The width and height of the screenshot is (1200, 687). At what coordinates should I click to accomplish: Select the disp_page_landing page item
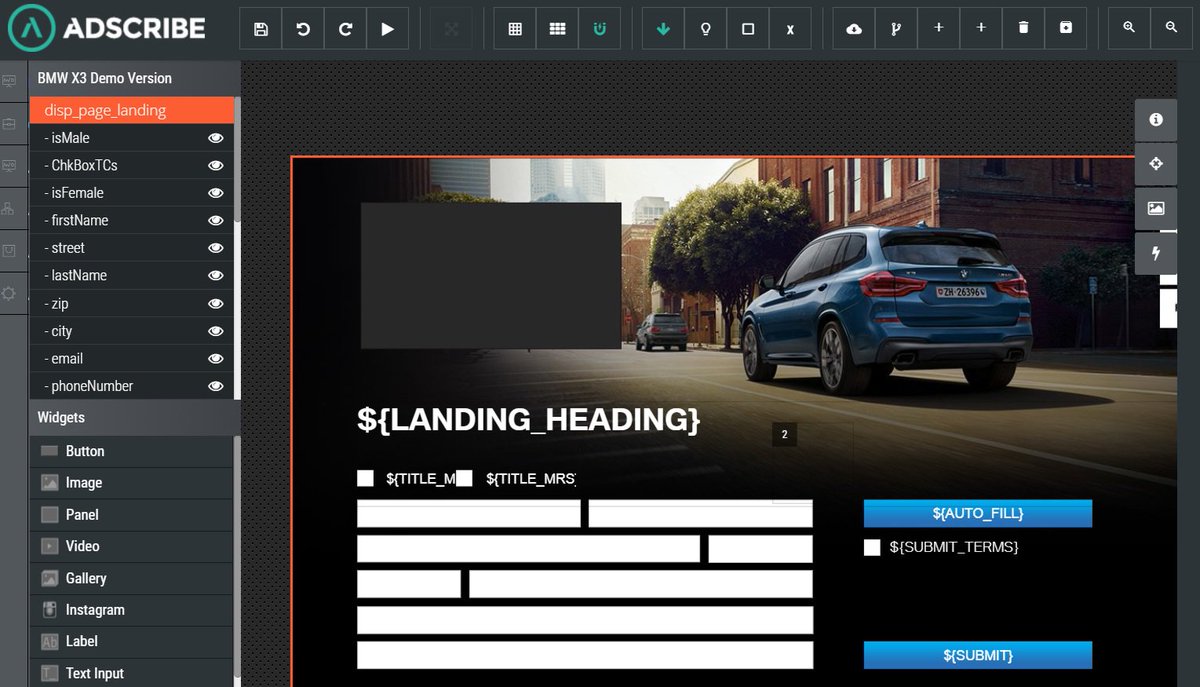click(x=131, y=110)
